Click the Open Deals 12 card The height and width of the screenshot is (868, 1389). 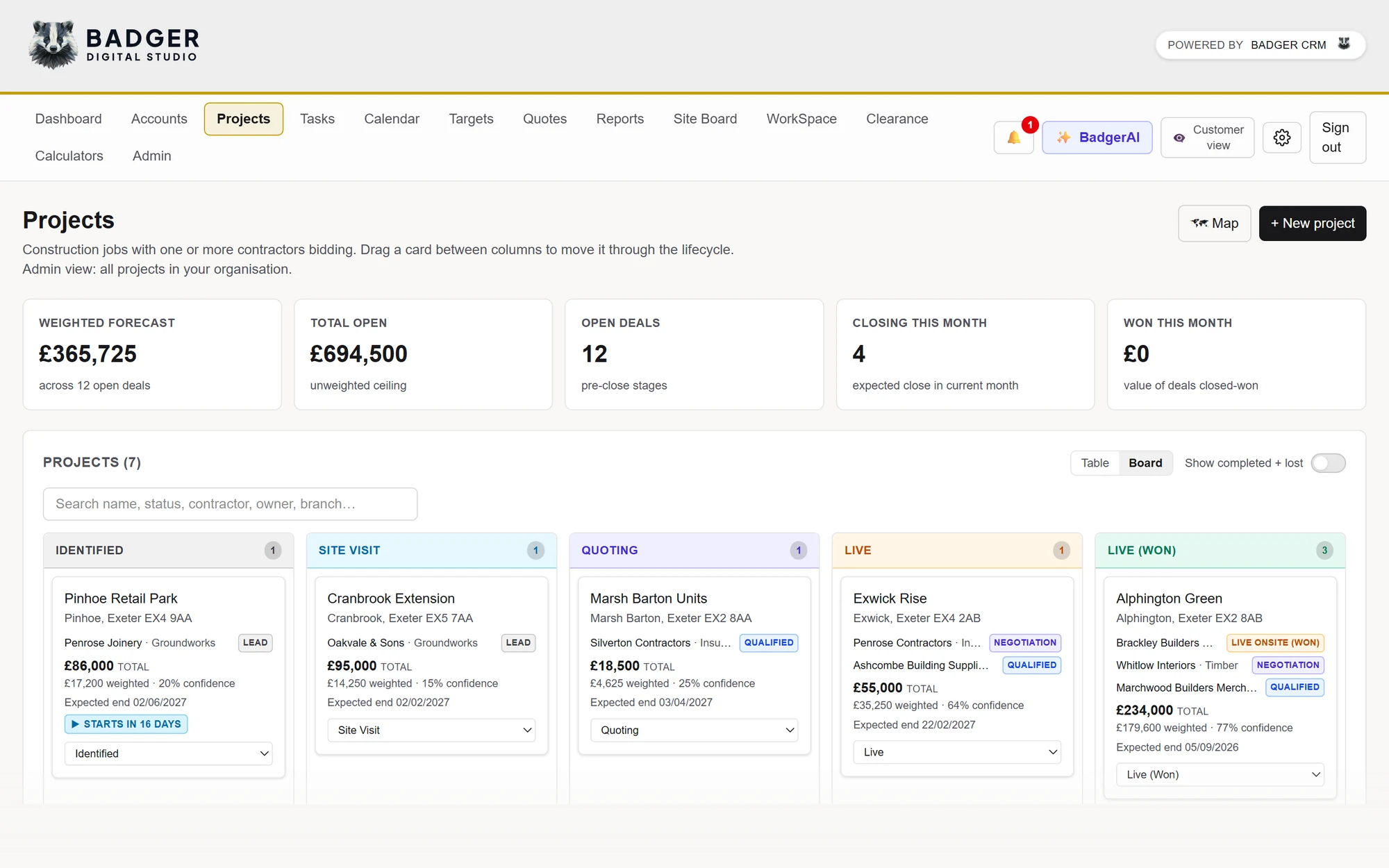click(x=694, y=354)
